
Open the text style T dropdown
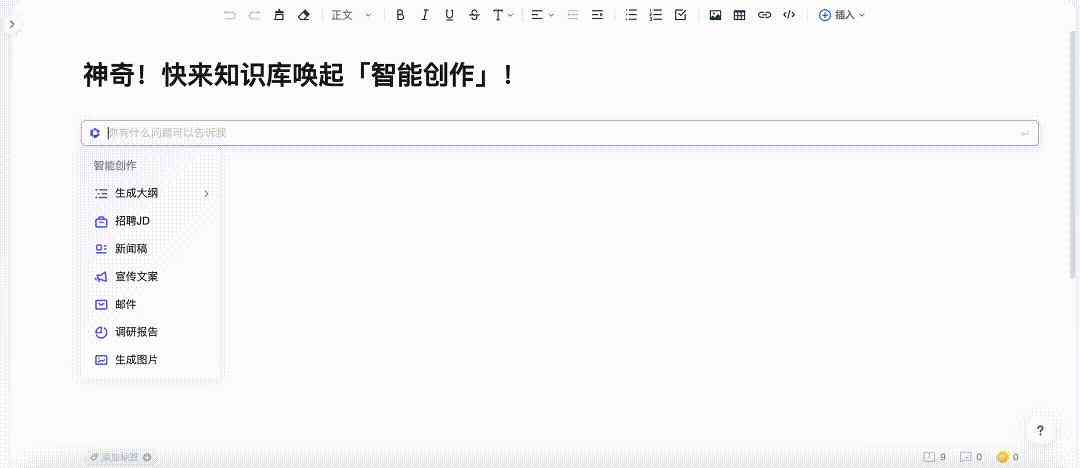[x=503, y=14]
